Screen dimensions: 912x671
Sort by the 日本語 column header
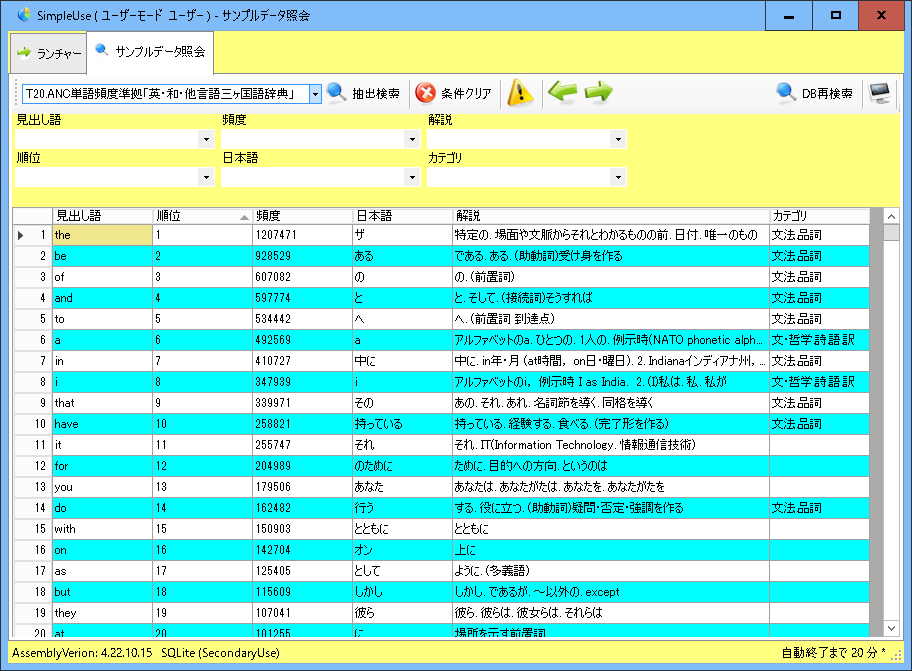point(402,216)
